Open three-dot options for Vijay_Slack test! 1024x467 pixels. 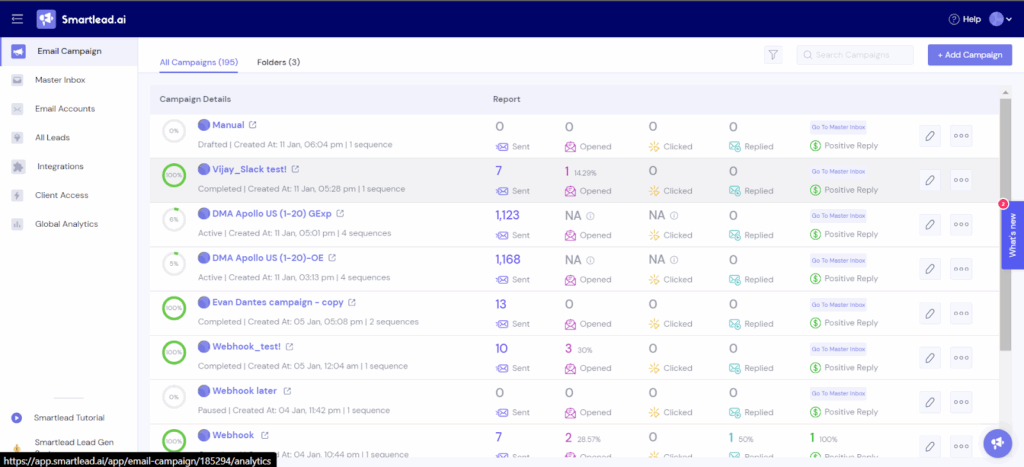(x=961, y=180)
